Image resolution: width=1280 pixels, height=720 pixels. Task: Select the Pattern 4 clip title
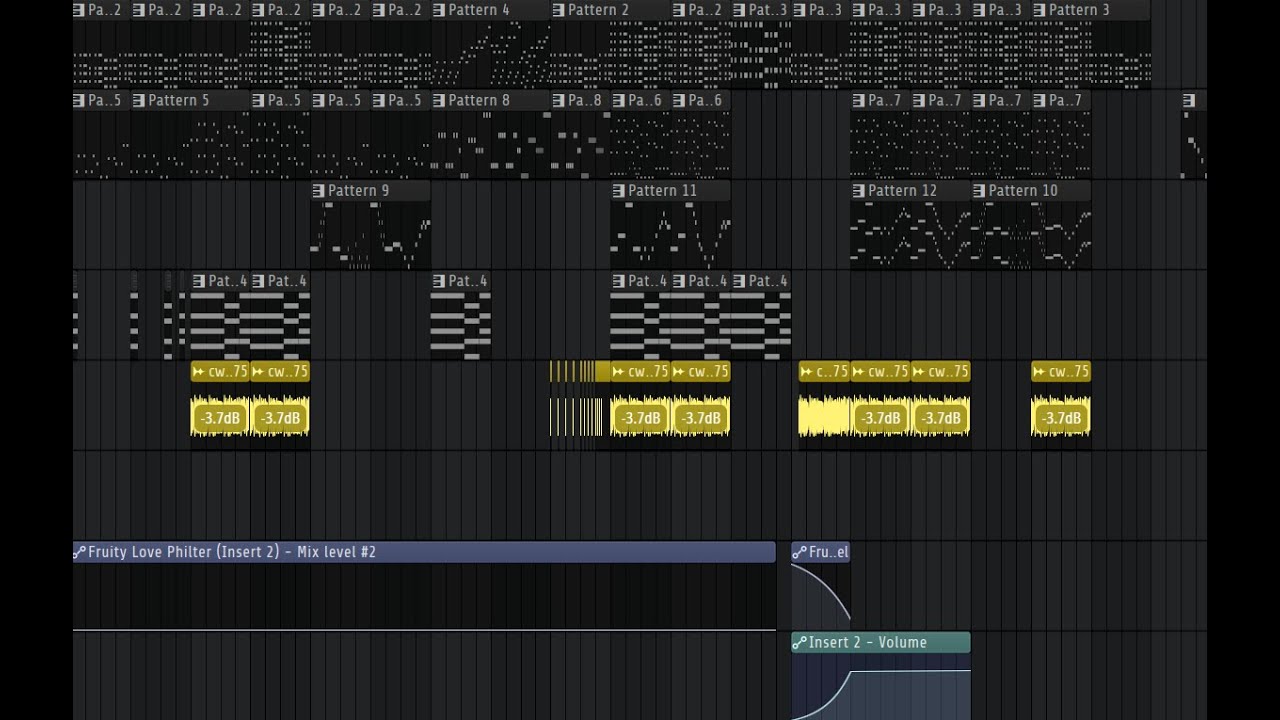click(478, 10)
